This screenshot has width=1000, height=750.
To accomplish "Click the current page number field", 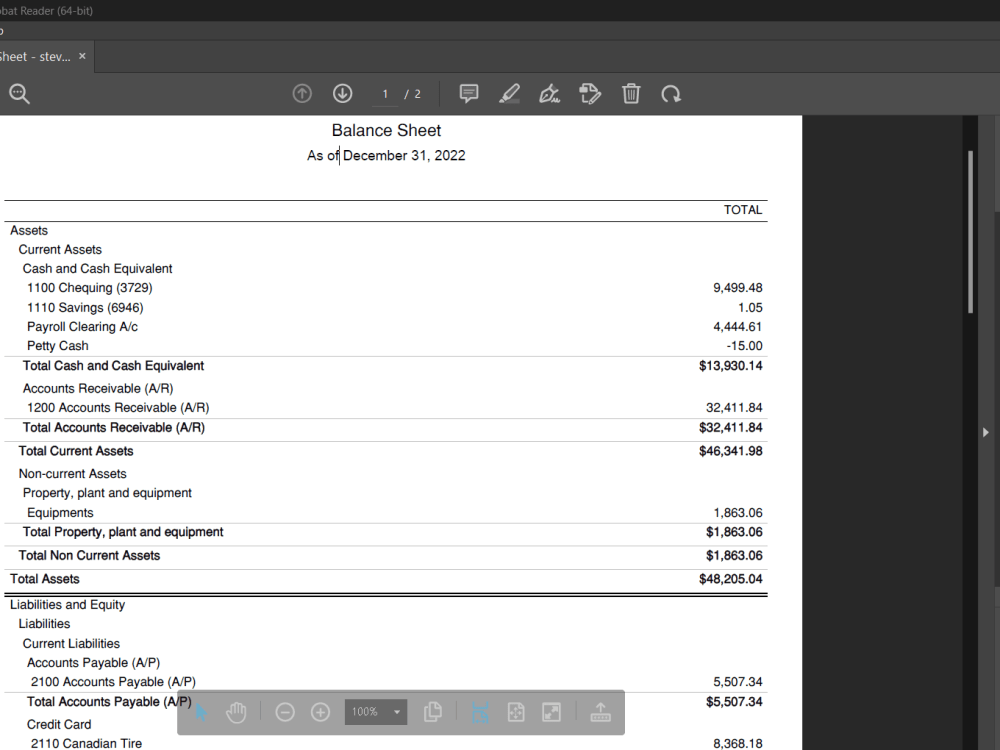I will tap(385, 94).
